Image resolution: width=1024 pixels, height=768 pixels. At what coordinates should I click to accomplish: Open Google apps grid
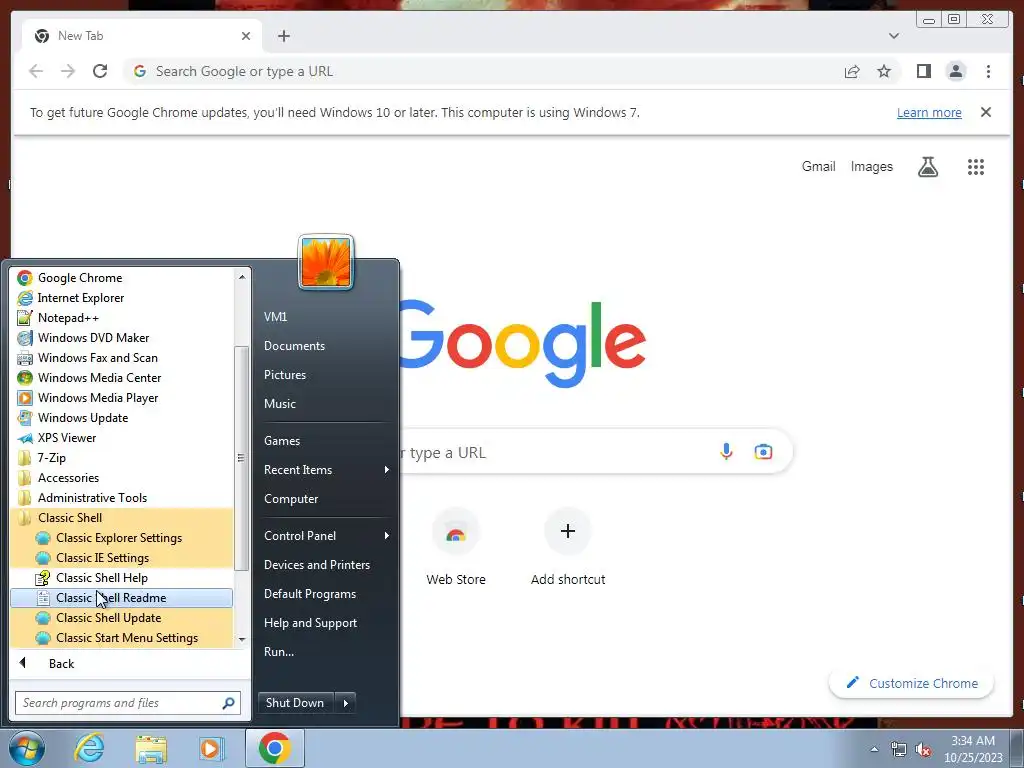[976, 167]
